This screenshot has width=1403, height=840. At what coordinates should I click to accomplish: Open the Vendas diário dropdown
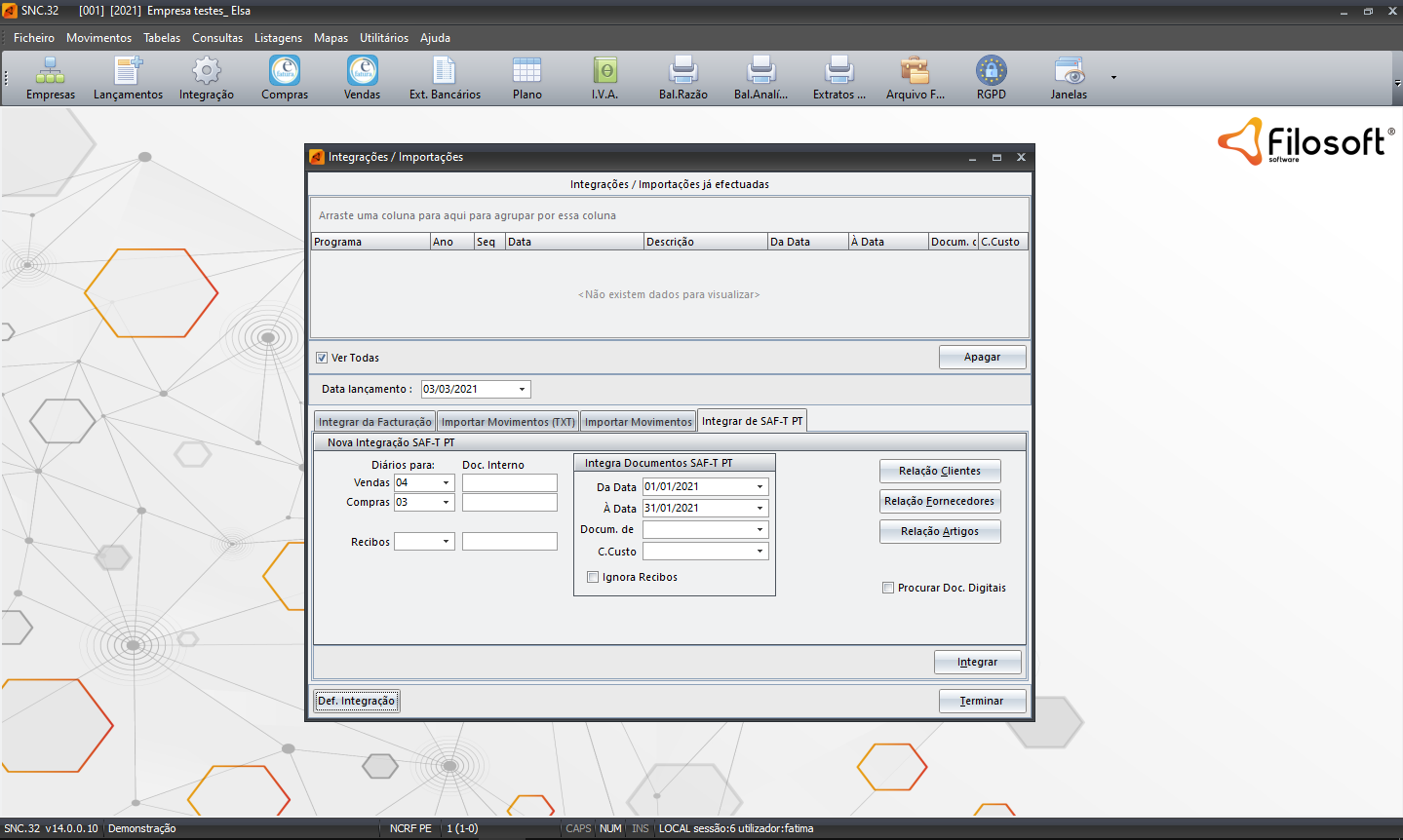(x=447, y=483)
